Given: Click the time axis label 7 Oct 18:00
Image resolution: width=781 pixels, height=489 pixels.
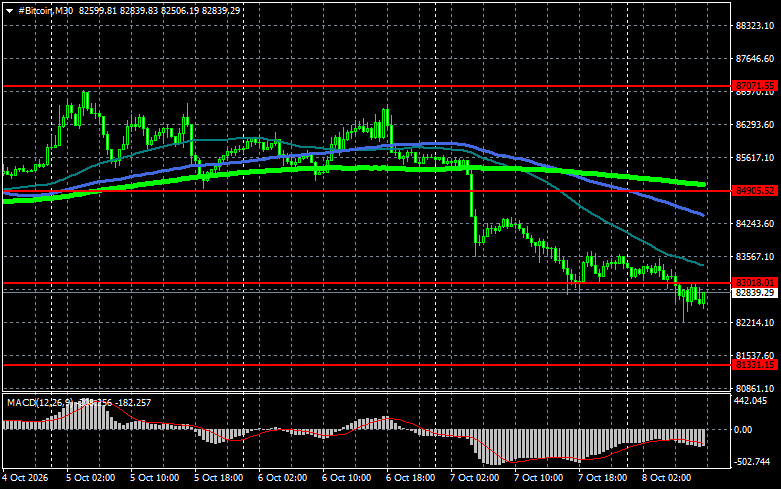Looking at the screenshot, I should coord(602,478).
